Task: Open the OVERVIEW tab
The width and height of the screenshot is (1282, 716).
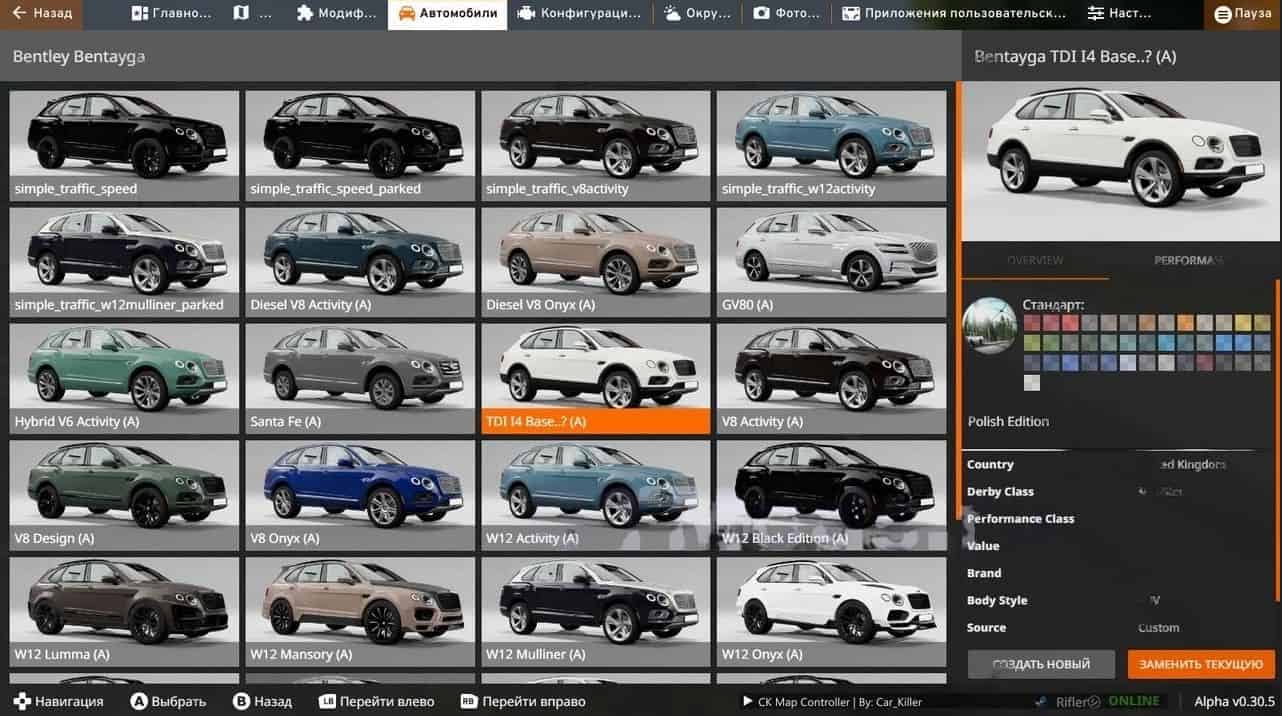Action: [1035, 260]
